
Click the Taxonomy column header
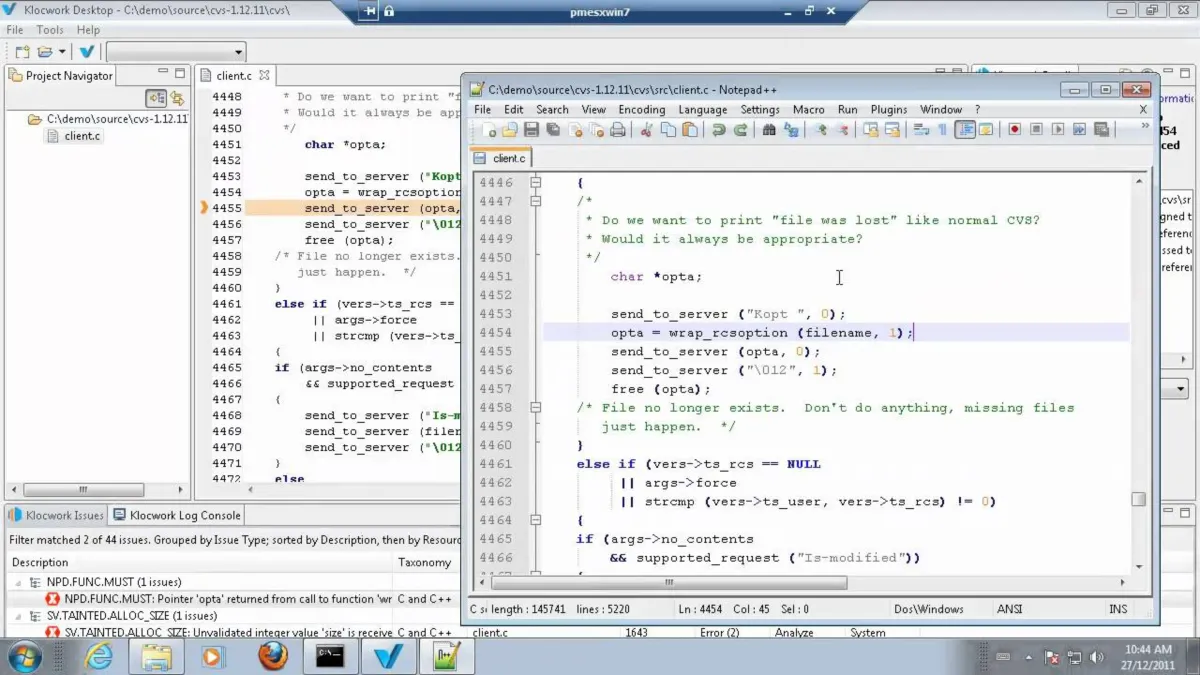[424, 562]
